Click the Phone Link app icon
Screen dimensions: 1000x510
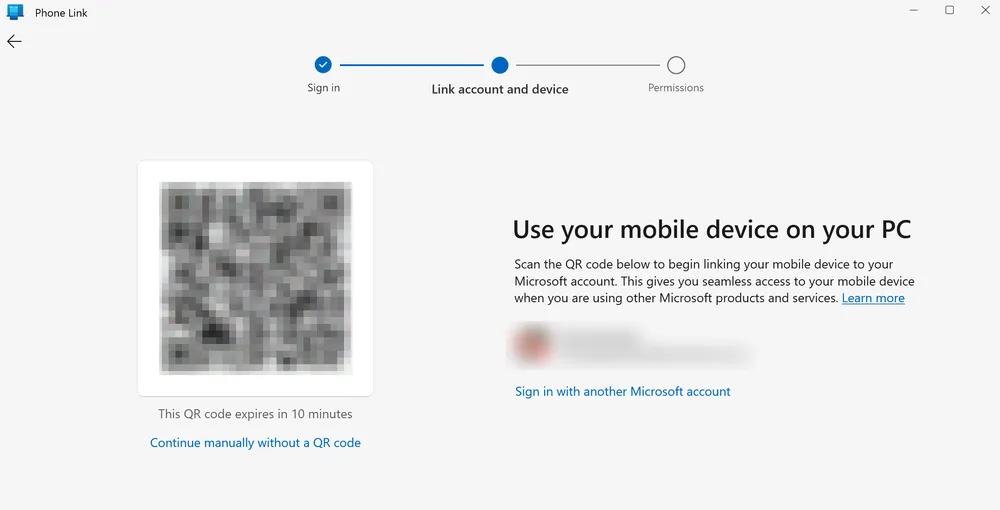point(15,12)
